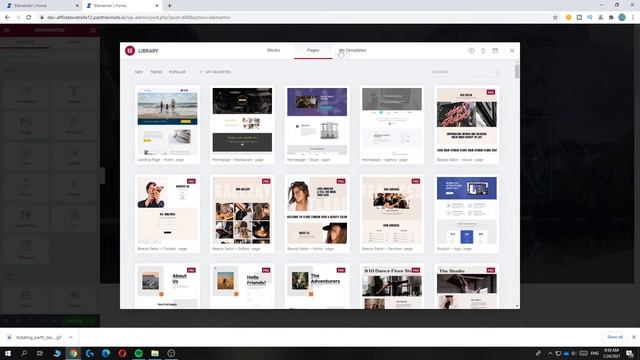Filter templates by TREND

click(156, 72)
